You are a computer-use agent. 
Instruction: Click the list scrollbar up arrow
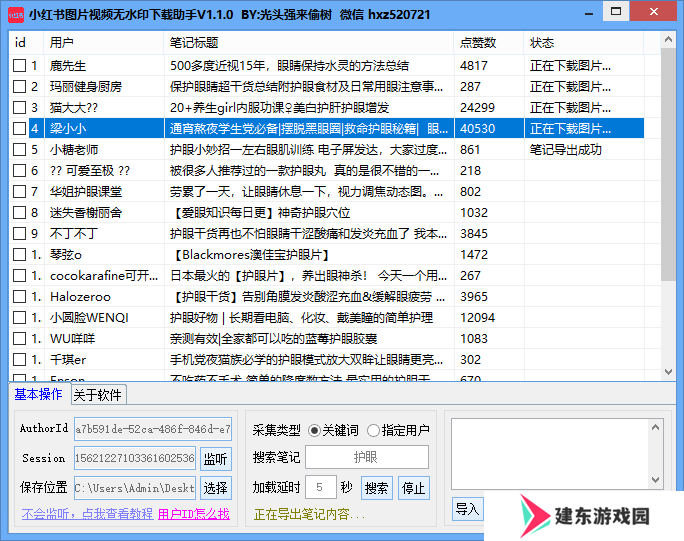click(x=668, y=40)
